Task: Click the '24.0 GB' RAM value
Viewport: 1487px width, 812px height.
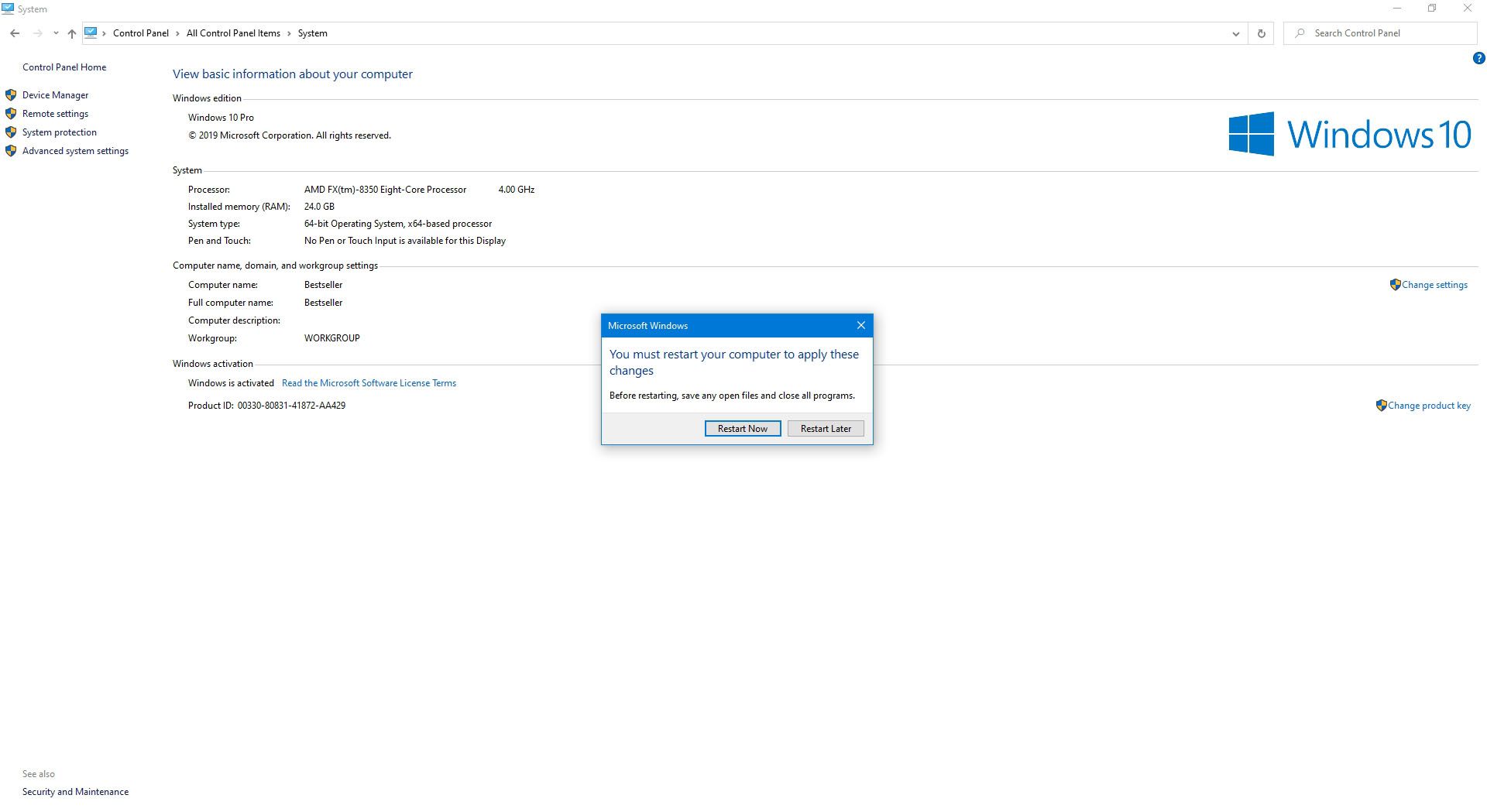Action: (x=319, y=207)
